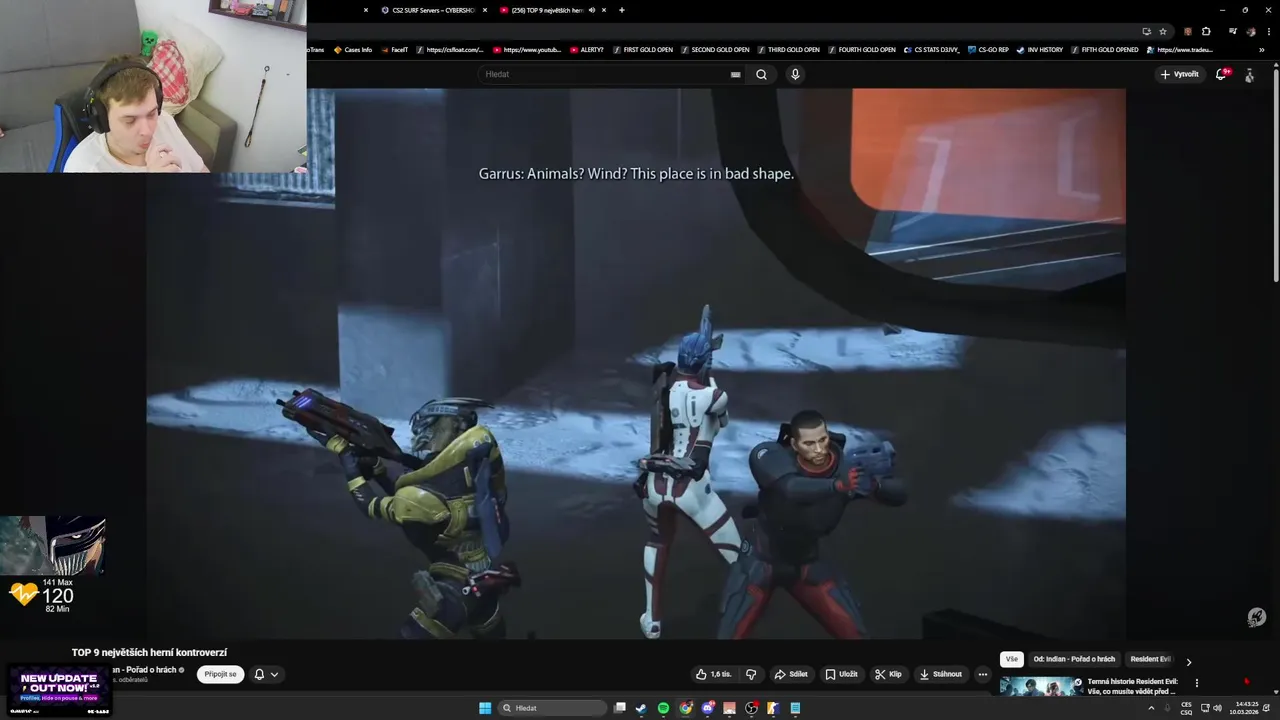The height and width of the screenshot is (720, 1280).
Task: Open the FaceIT bookmark
Action: tap(394, 49)
